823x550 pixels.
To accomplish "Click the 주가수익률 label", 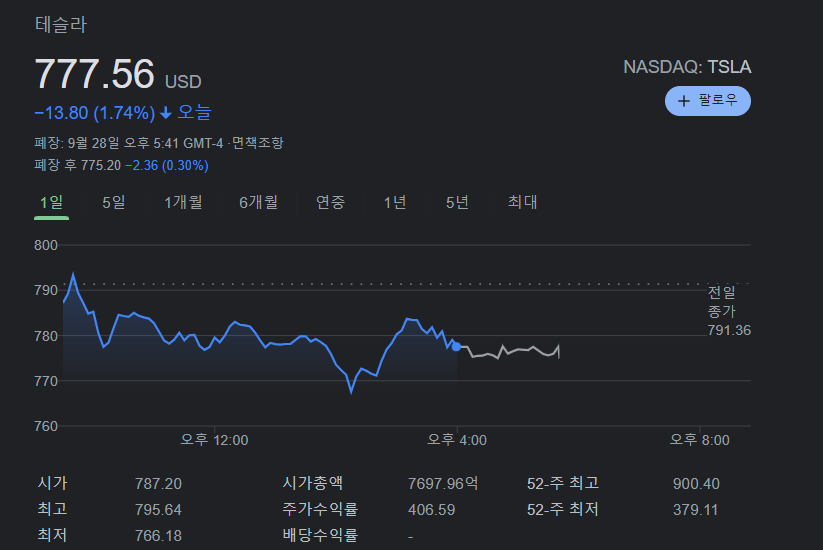I will tap(320, 509).
